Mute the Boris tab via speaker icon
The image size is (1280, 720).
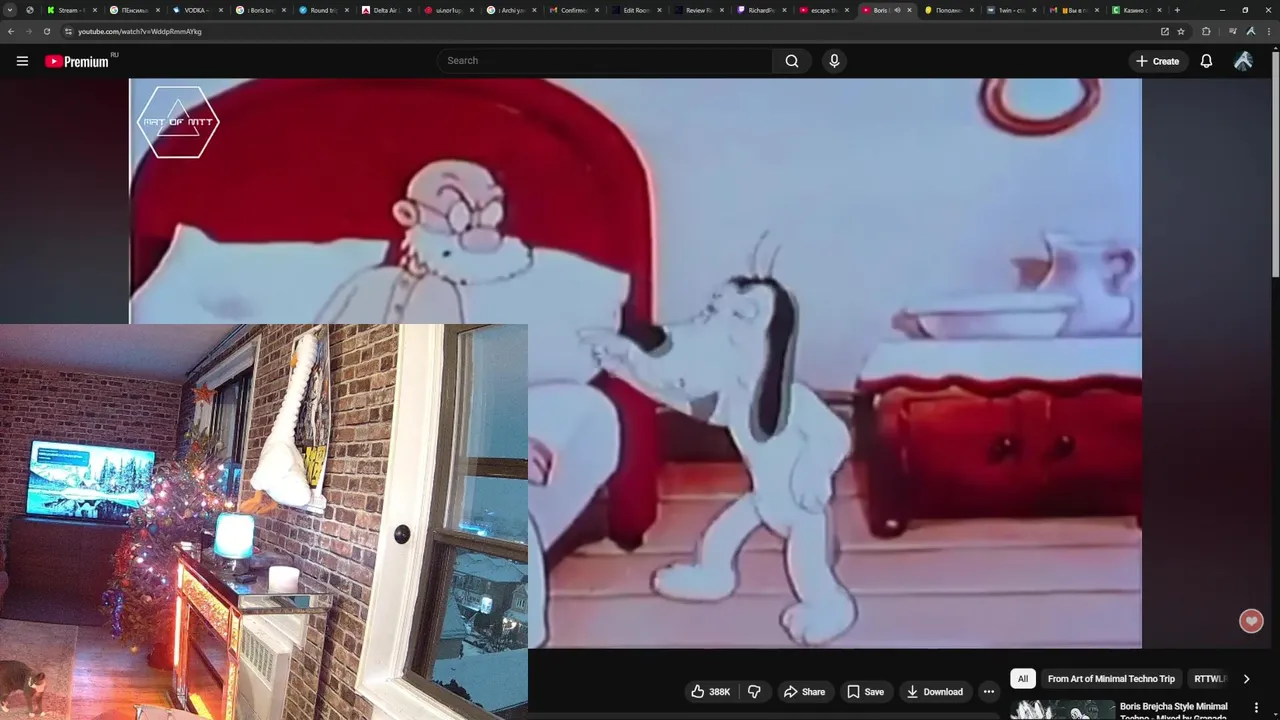coord(897,10)
